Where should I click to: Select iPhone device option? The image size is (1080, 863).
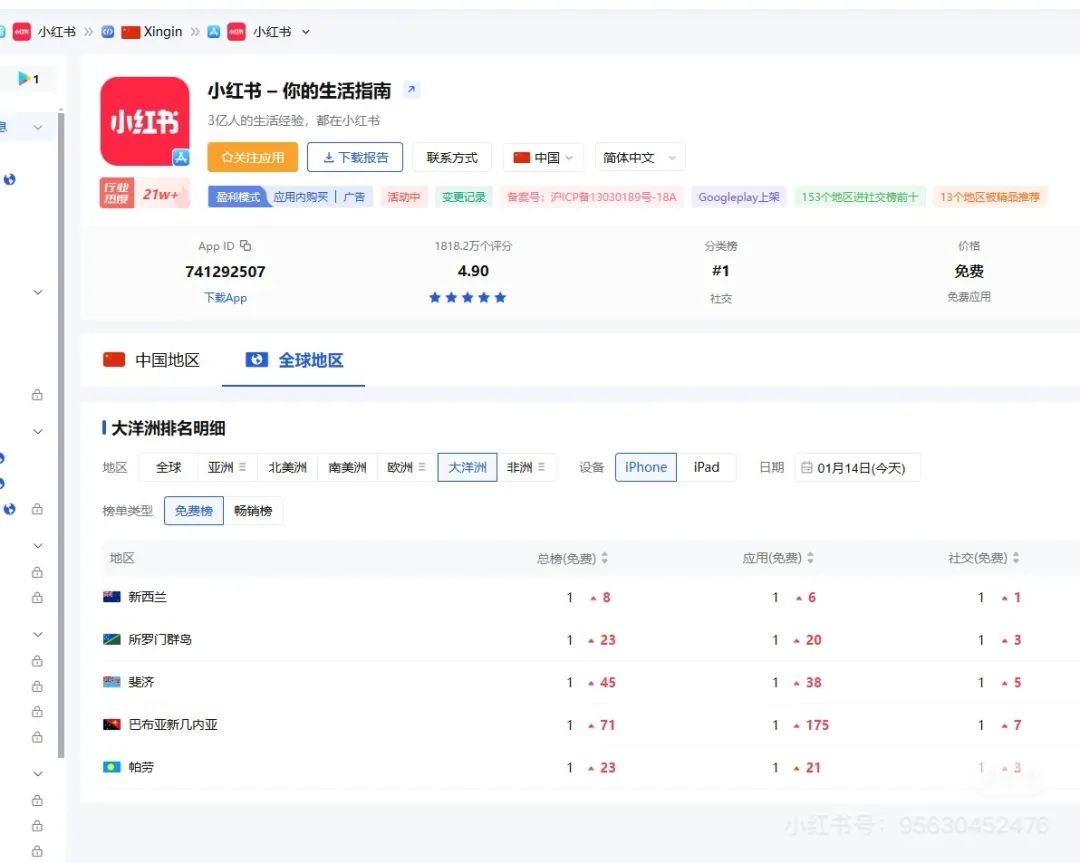(646, 467)
